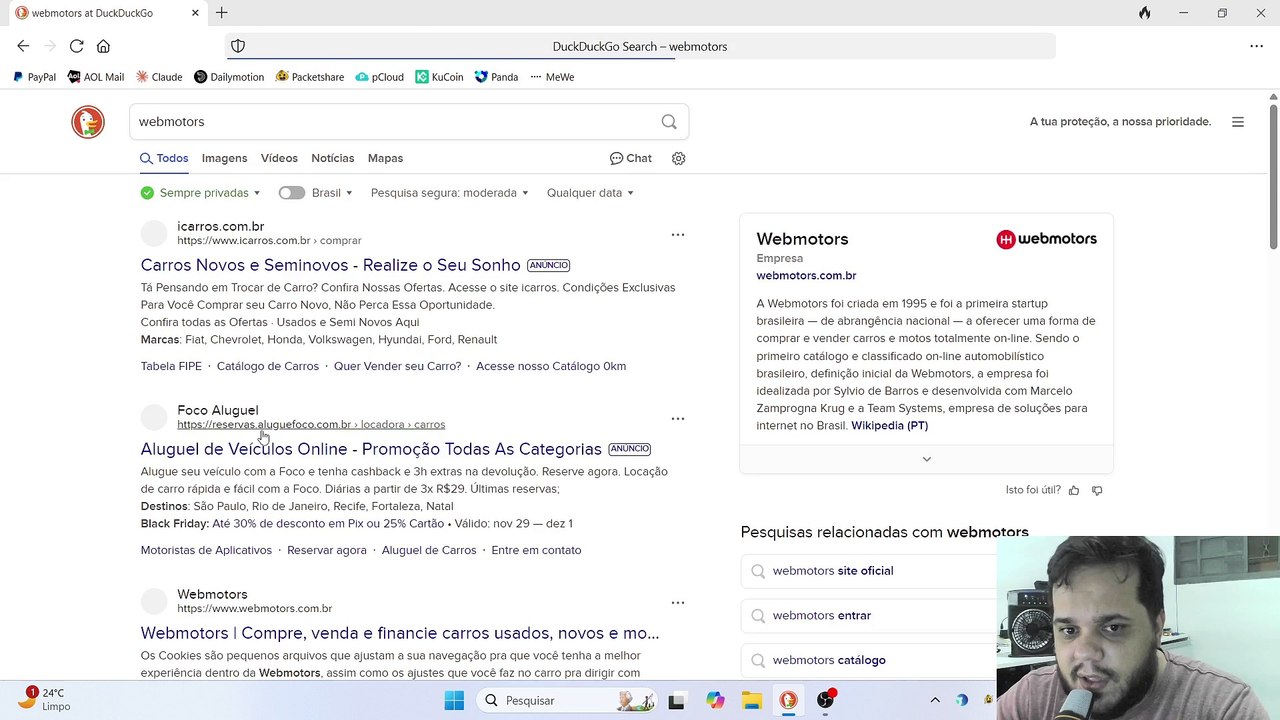This screenshot has width=1280, height=720.
Task: Open the Tabela FIPE sitelink
Action: point(171,366)
